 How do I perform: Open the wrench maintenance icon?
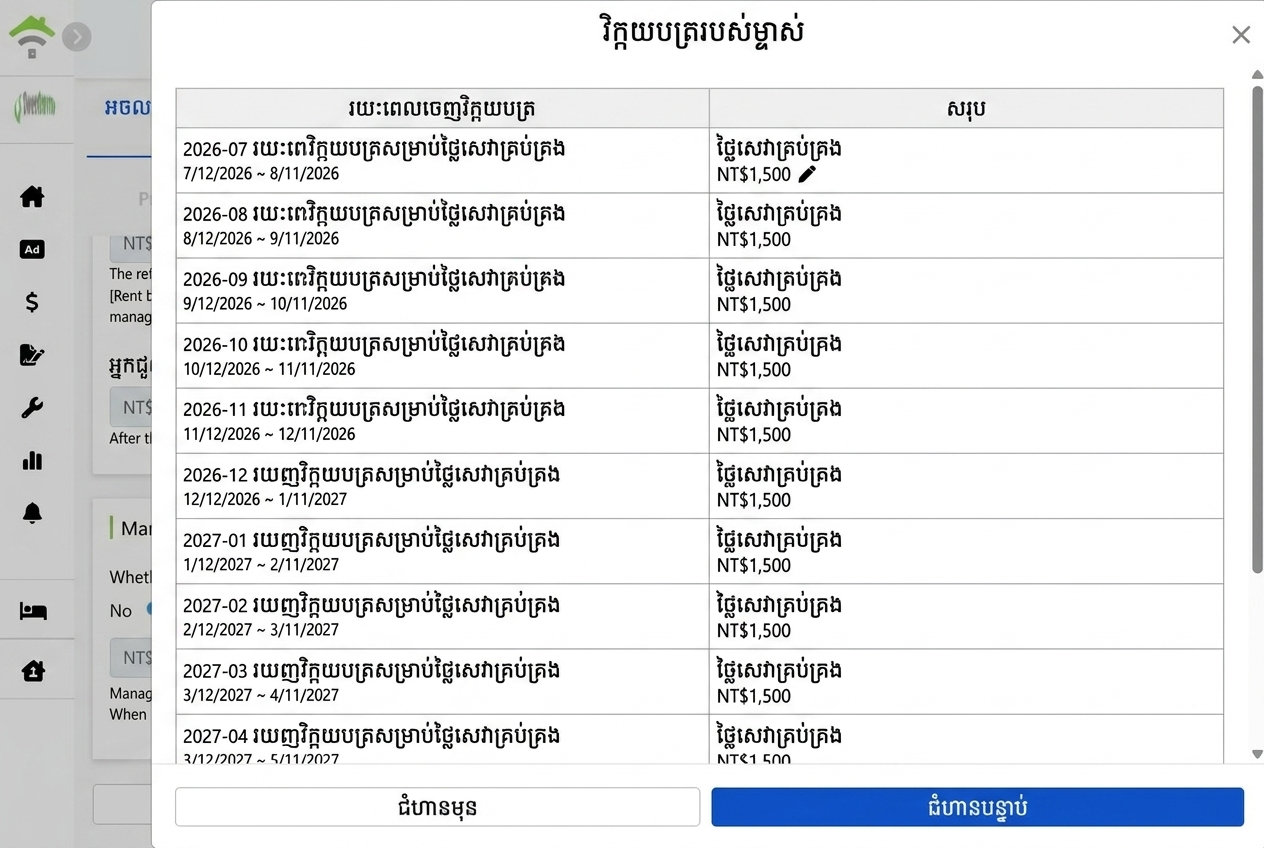(32, 408)
